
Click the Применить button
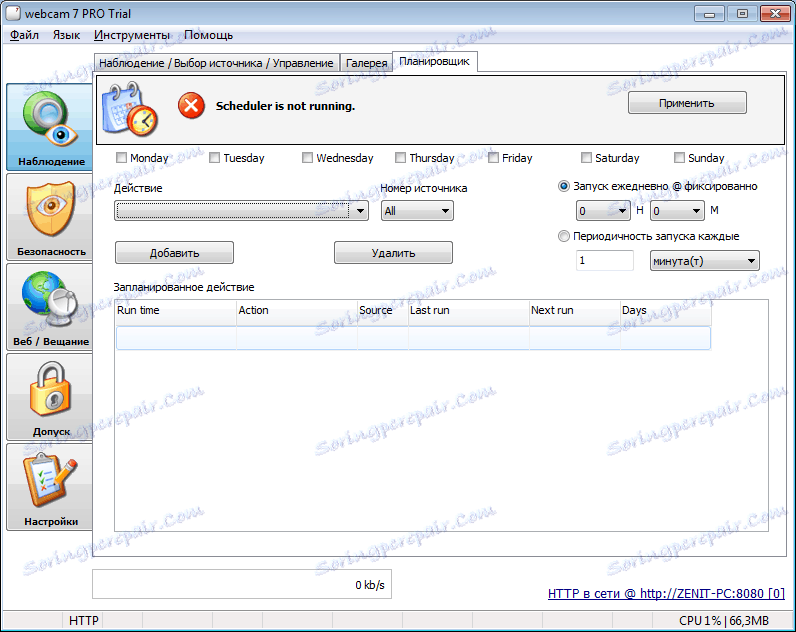point(687,103)
